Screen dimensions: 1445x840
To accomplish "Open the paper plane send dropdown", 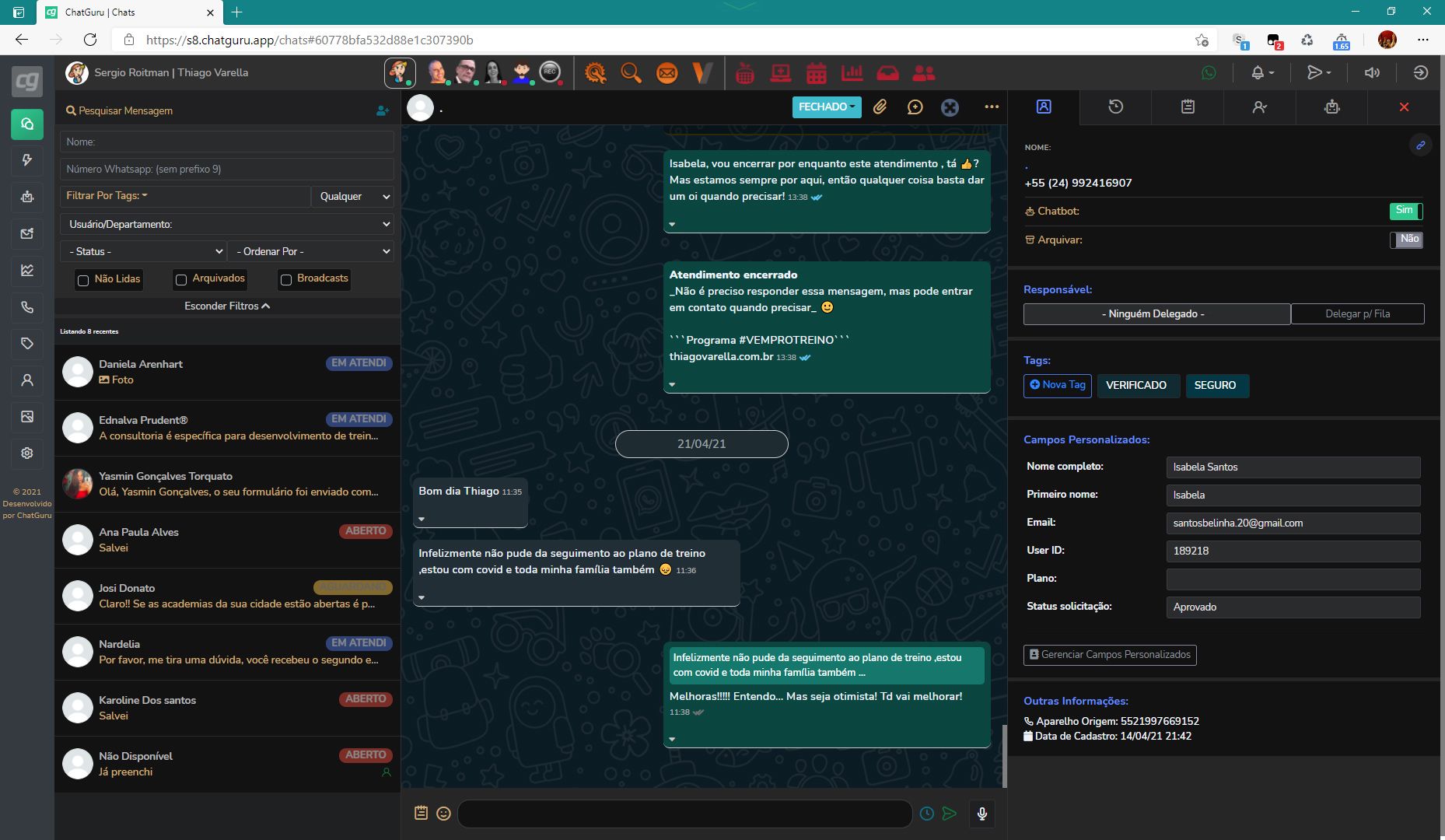I will (1319, 72).
